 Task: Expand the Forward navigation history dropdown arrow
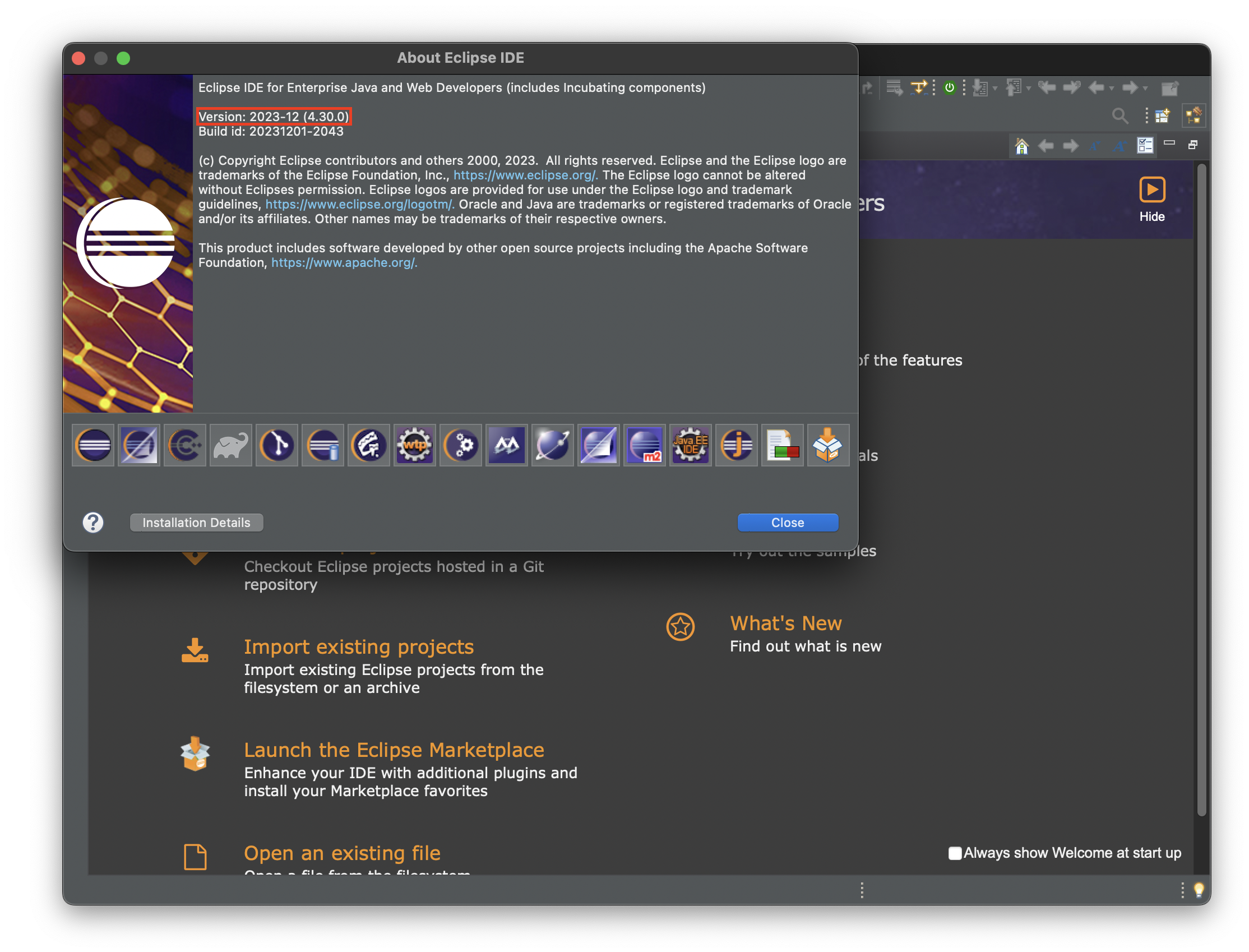[x=1145, y=89]
